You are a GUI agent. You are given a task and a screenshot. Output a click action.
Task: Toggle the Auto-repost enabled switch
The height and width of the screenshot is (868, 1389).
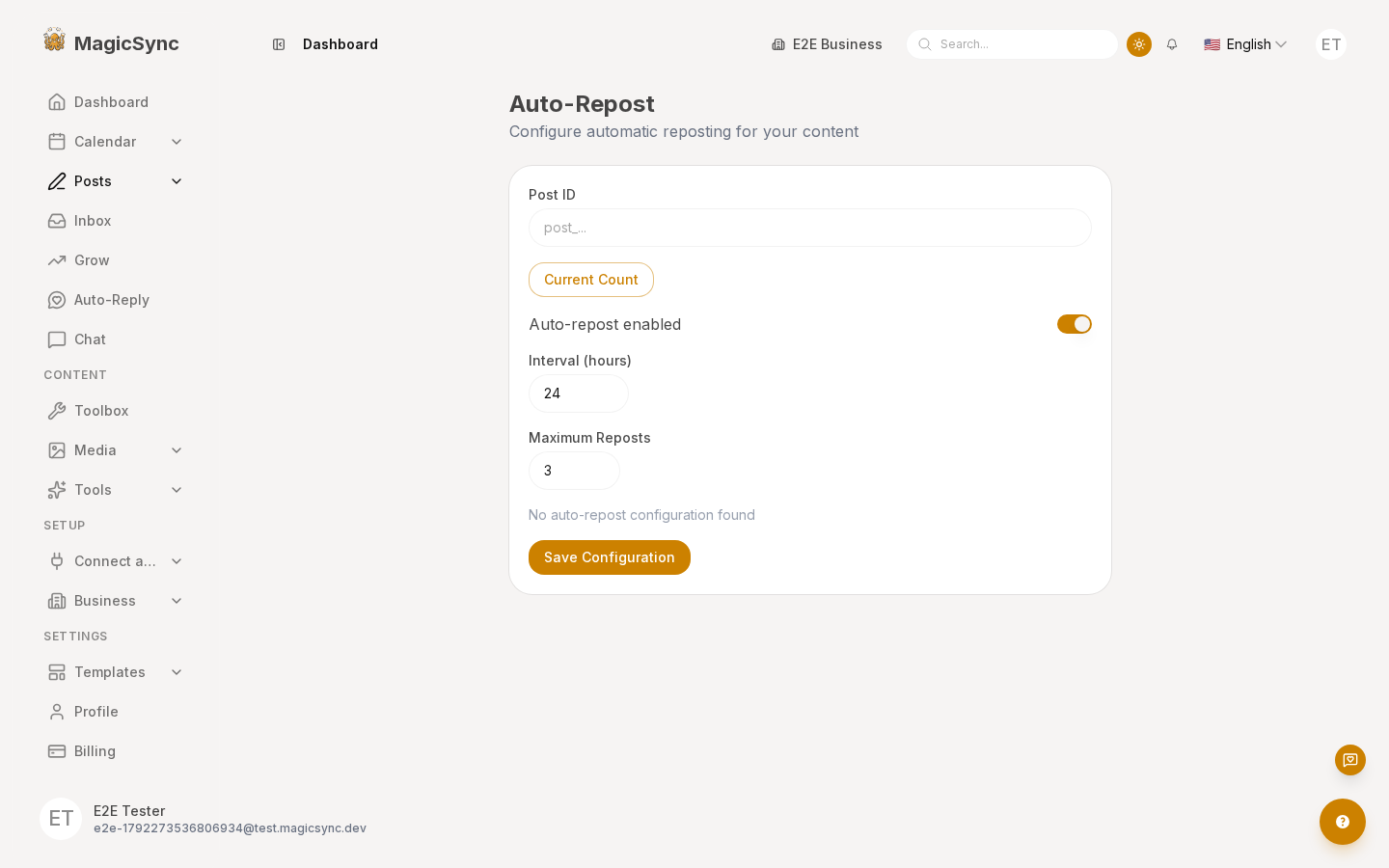1075,324
